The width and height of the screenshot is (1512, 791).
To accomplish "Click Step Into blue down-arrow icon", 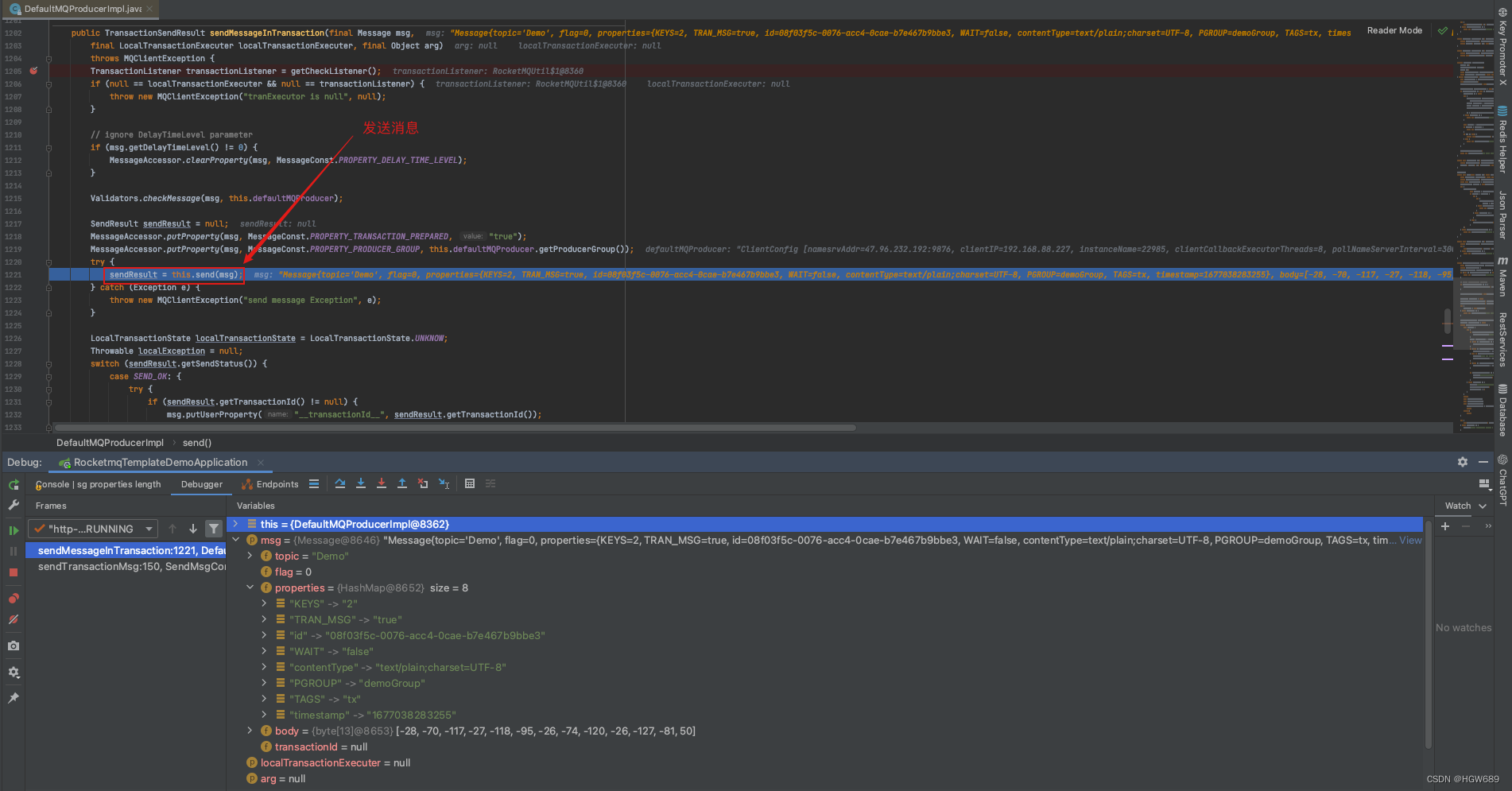I will click(361, 483).
